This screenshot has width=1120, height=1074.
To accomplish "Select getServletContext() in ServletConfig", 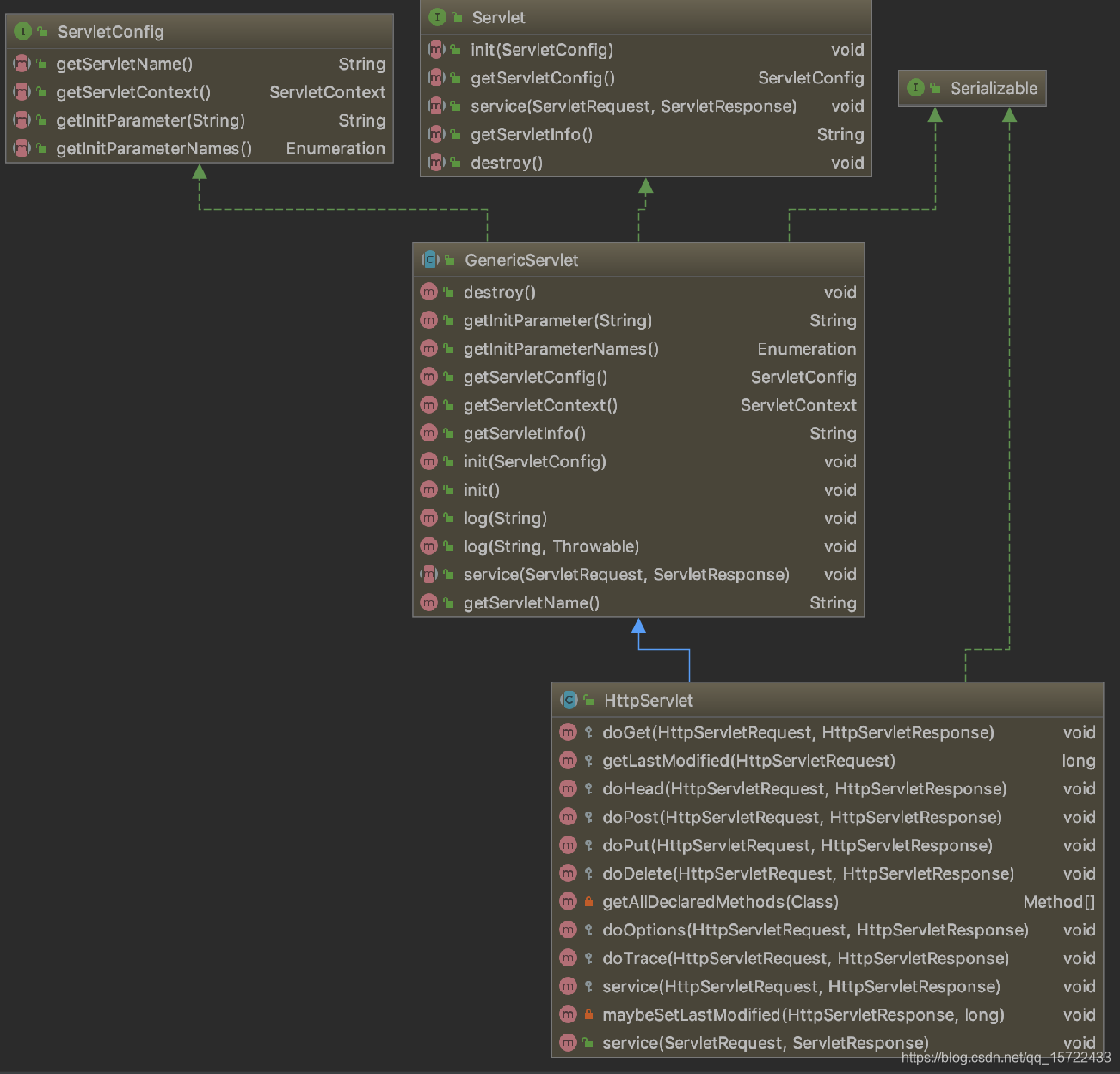I will (133, 92).
